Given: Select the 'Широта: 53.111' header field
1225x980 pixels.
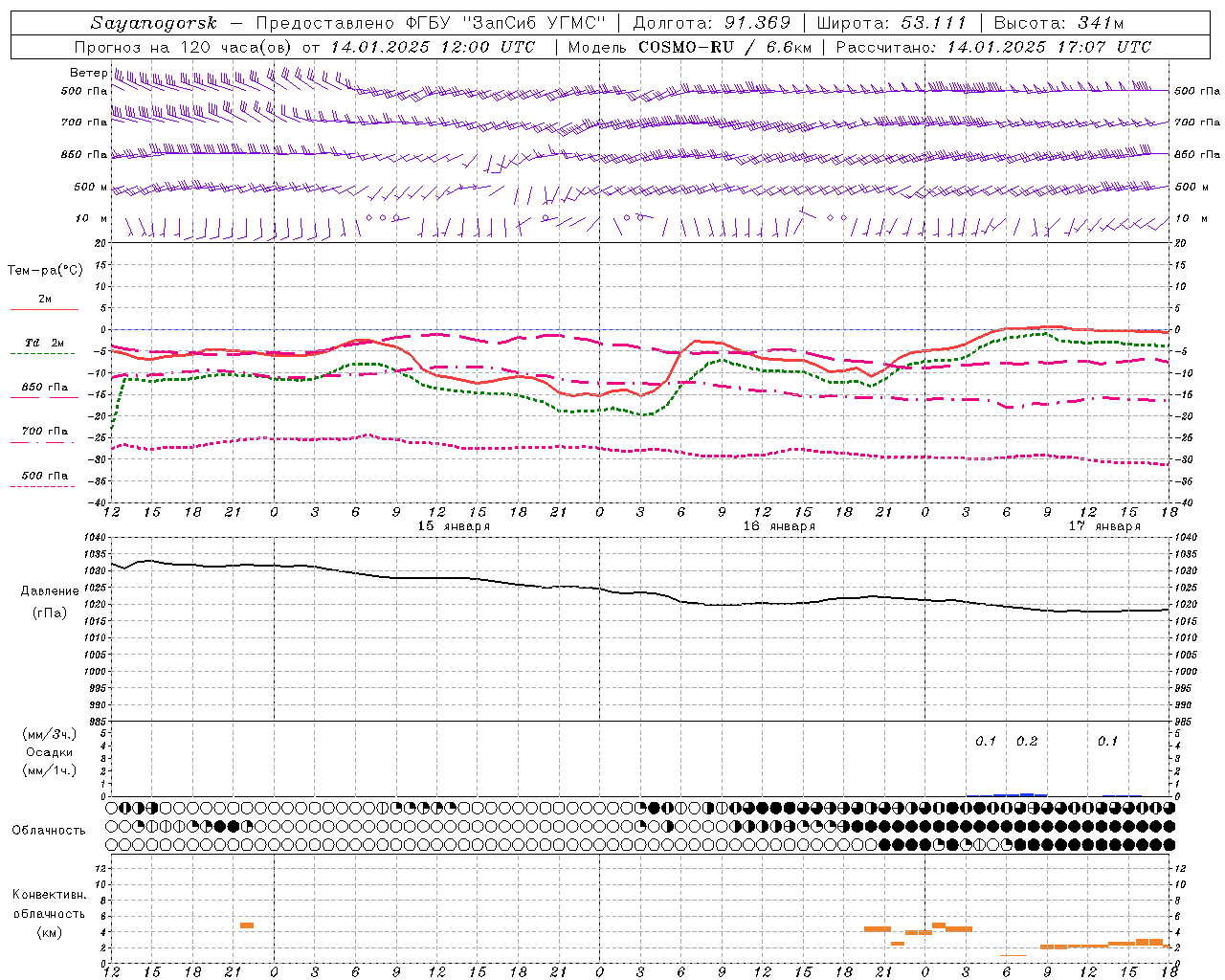Looking at the screenshot, I should [892, 23].
